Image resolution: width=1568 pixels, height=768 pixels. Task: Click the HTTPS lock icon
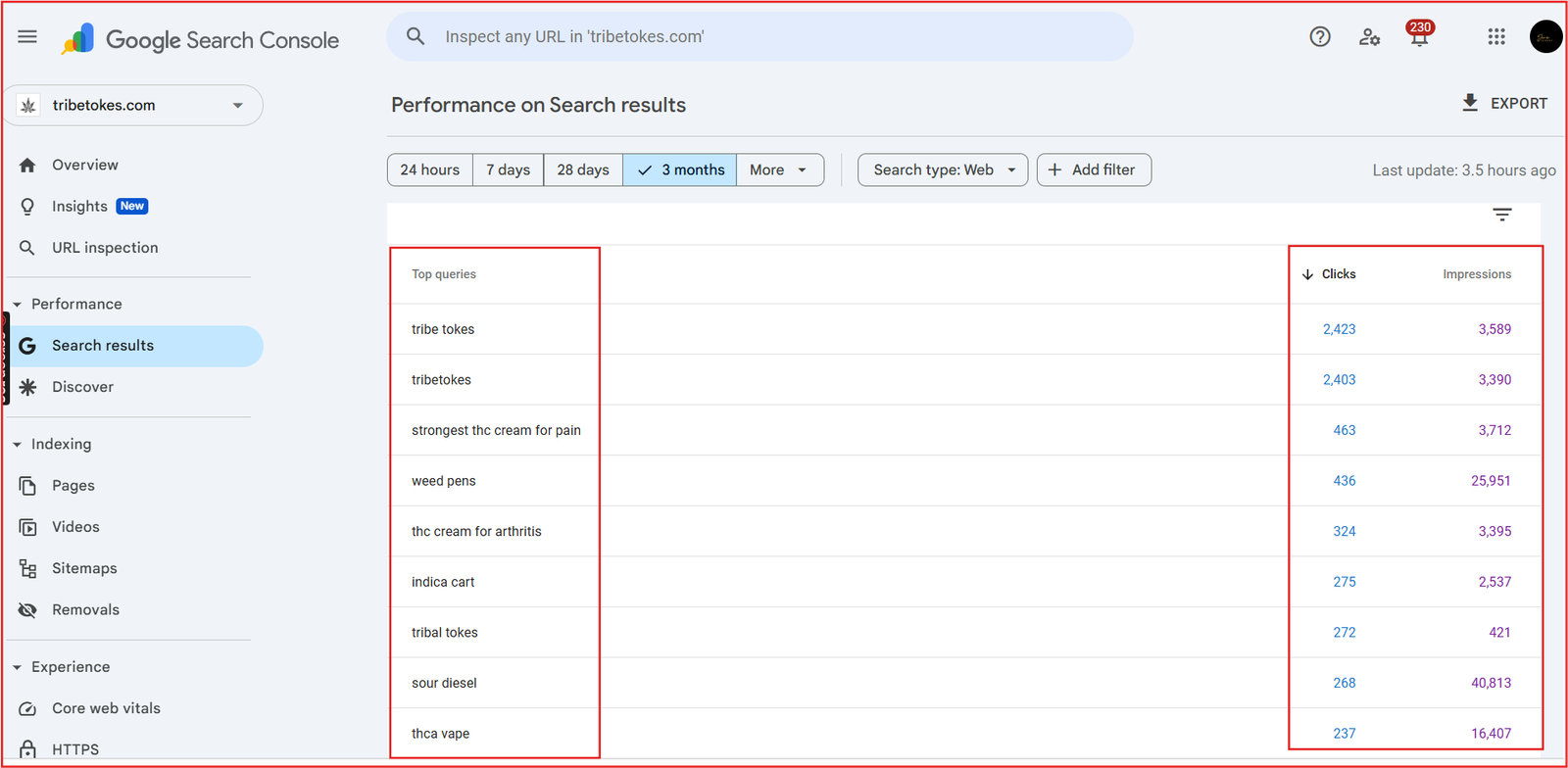point(27,749)
